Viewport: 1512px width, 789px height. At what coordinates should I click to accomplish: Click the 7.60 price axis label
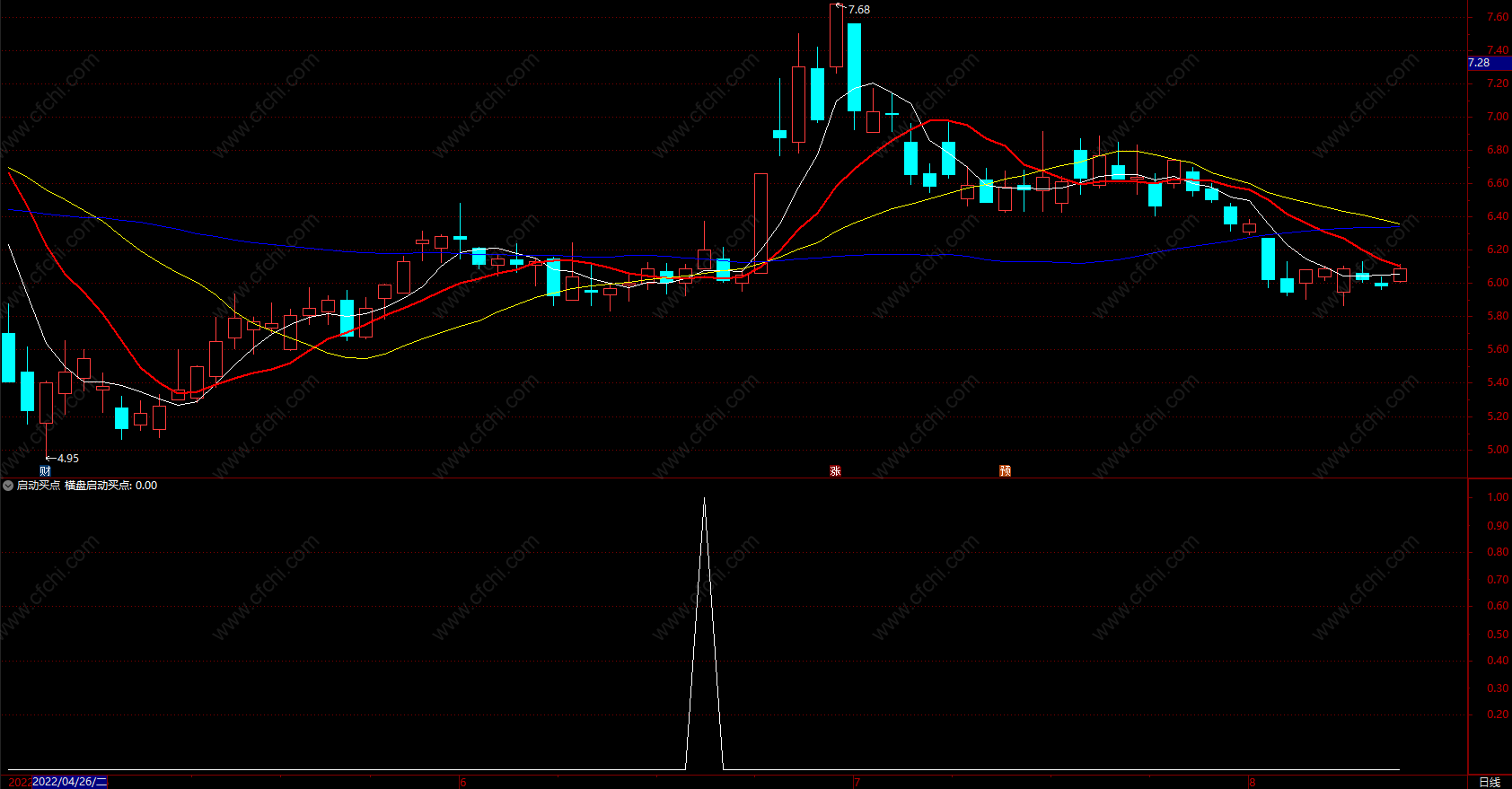coord(1498,17)
